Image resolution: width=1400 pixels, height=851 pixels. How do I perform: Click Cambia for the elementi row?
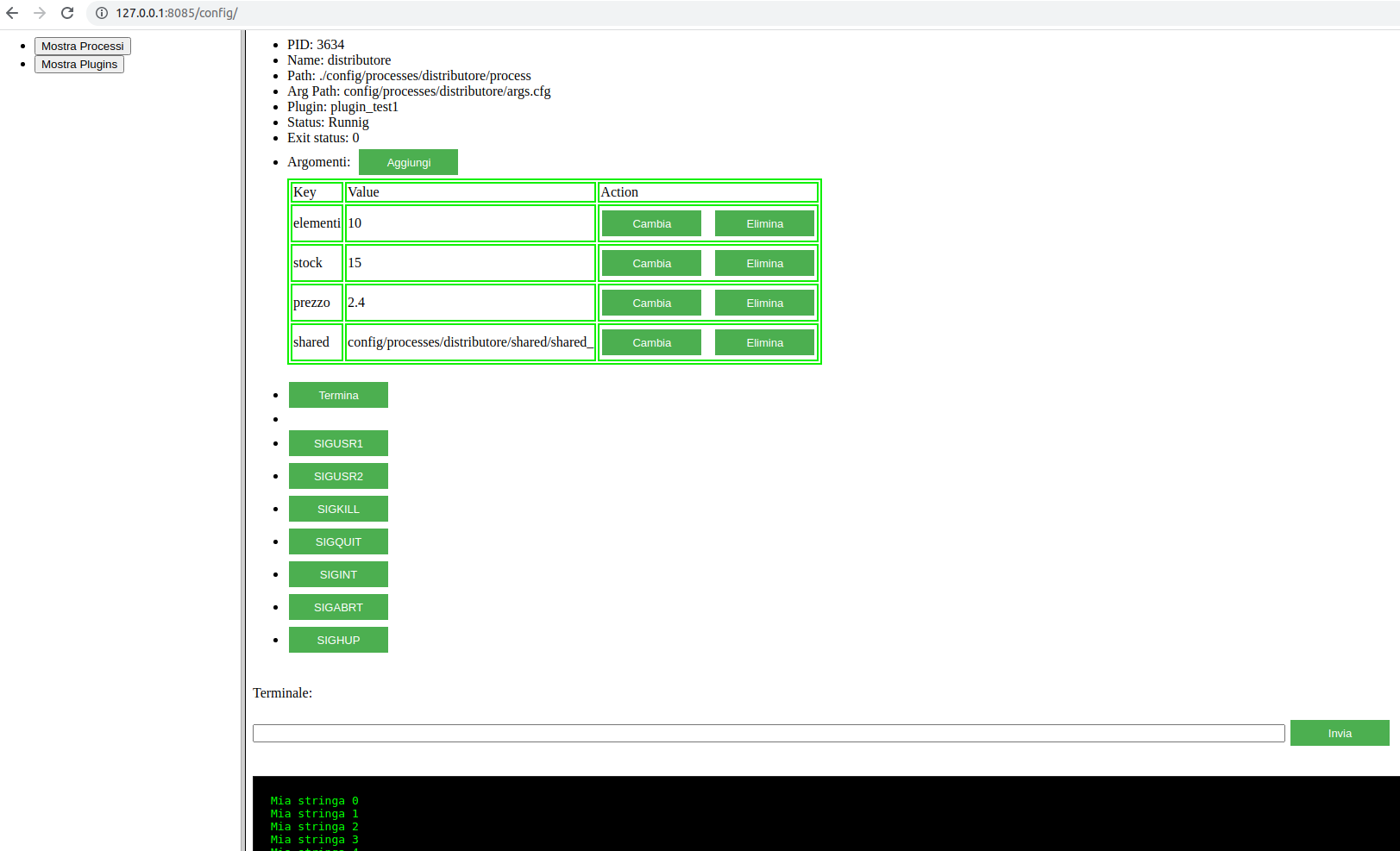click(x=651, y=223)
